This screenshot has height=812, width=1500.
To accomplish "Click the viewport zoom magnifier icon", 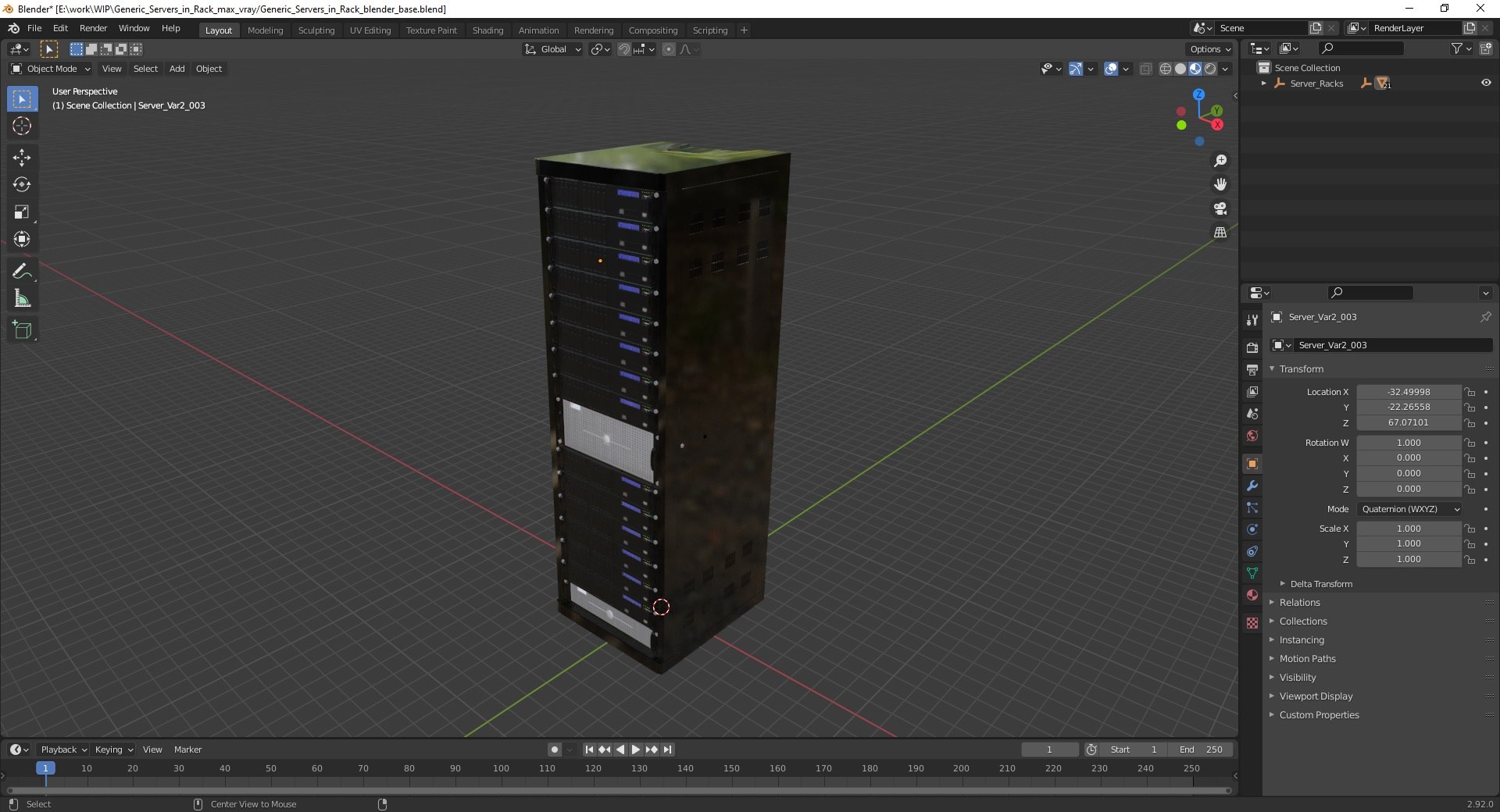I will pyautogui.click(x=1220, y=161).
